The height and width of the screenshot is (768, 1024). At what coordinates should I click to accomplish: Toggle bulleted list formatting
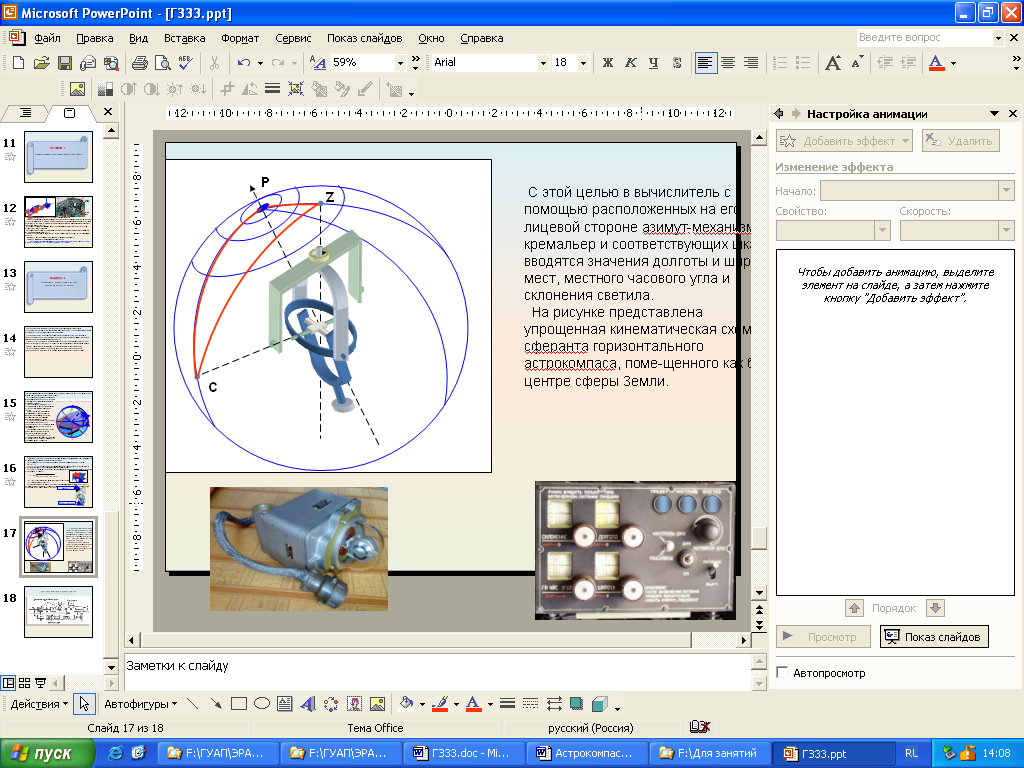tap(803, 63)
